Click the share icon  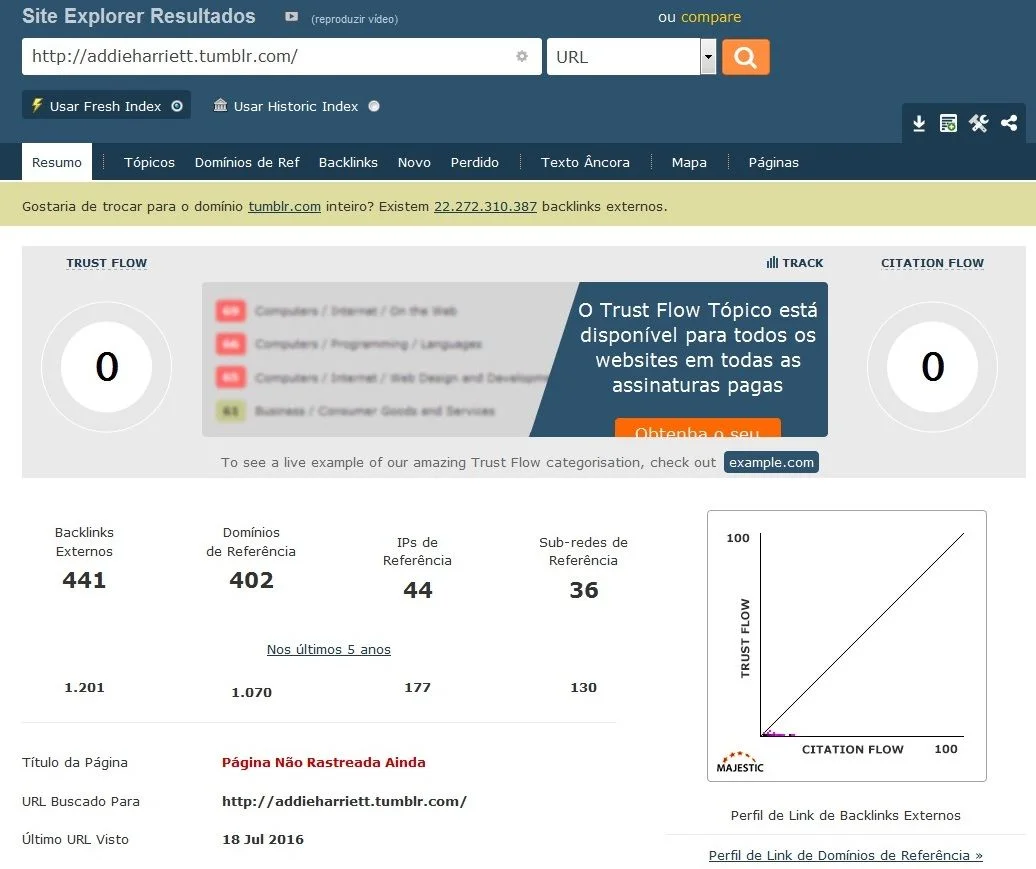pyautogui.click(x=1009, y=123)
